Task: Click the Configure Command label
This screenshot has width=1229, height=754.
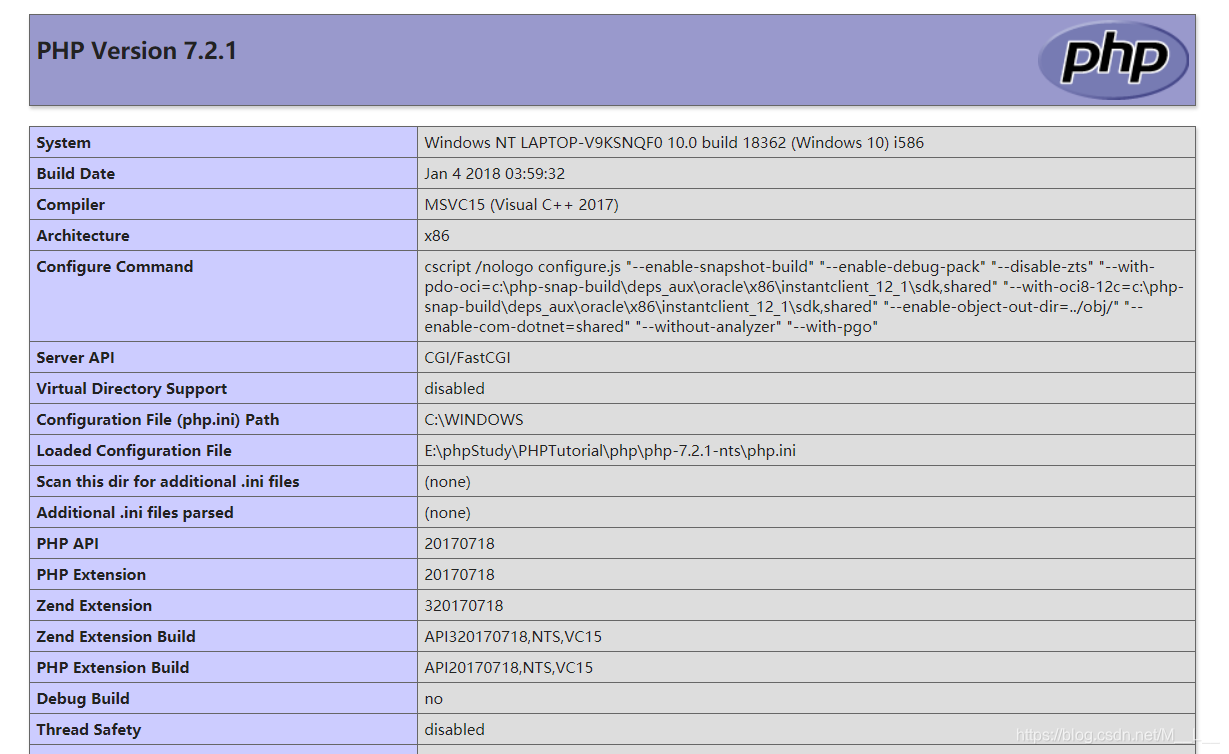Action: coord(115,267)
